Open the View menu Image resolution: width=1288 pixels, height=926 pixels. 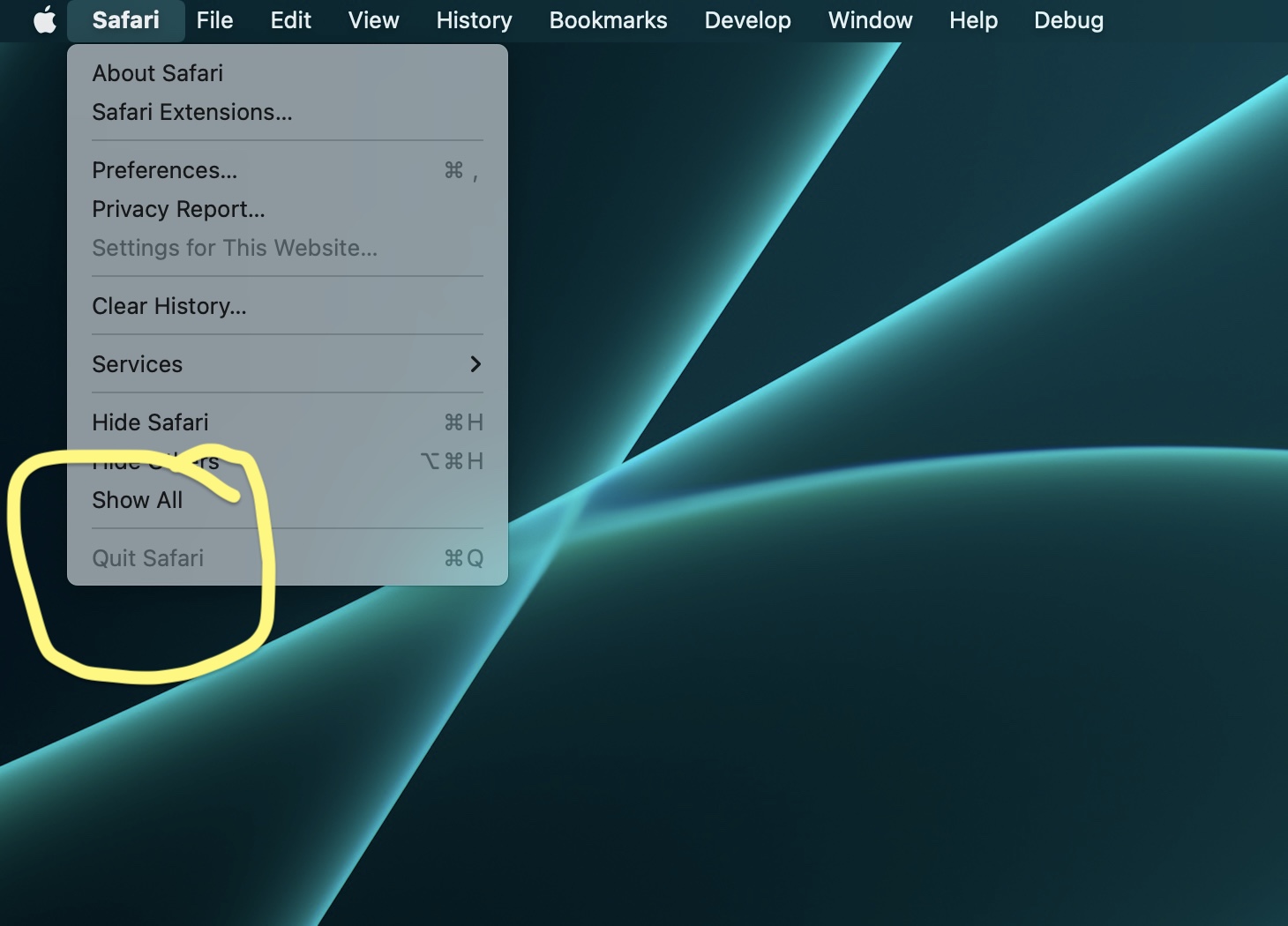374,20
